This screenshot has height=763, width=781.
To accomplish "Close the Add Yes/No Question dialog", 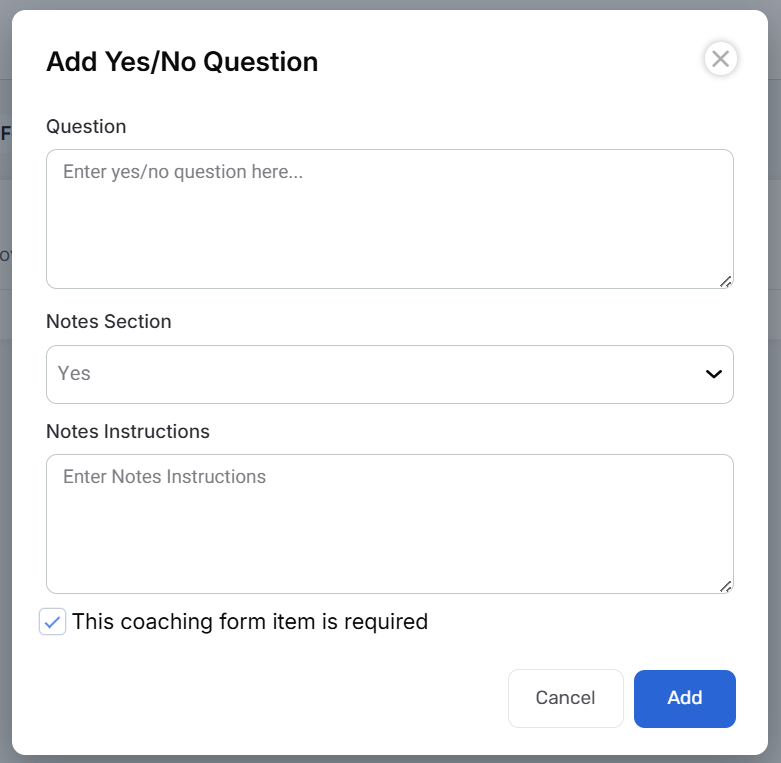I will pyautogui.click(x=720, y=59).
